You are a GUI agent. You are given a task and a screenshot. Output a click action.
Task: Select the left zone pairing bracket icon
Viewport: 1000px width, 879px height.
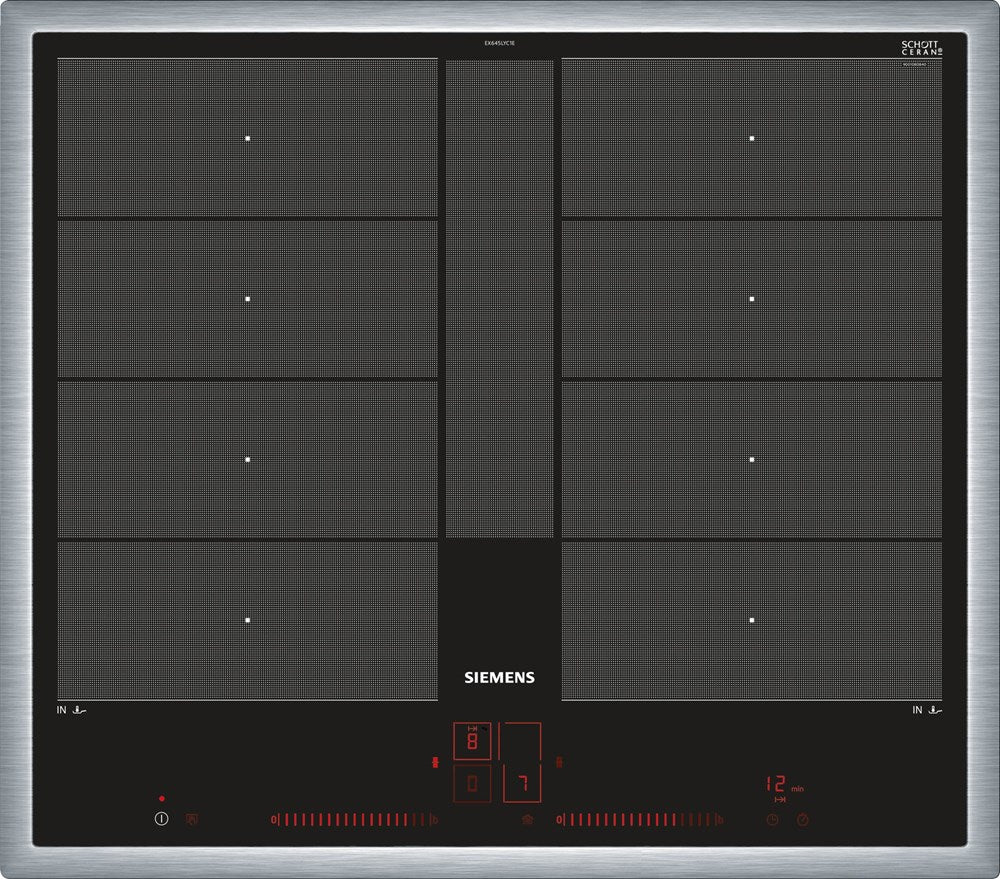(436, 762)
